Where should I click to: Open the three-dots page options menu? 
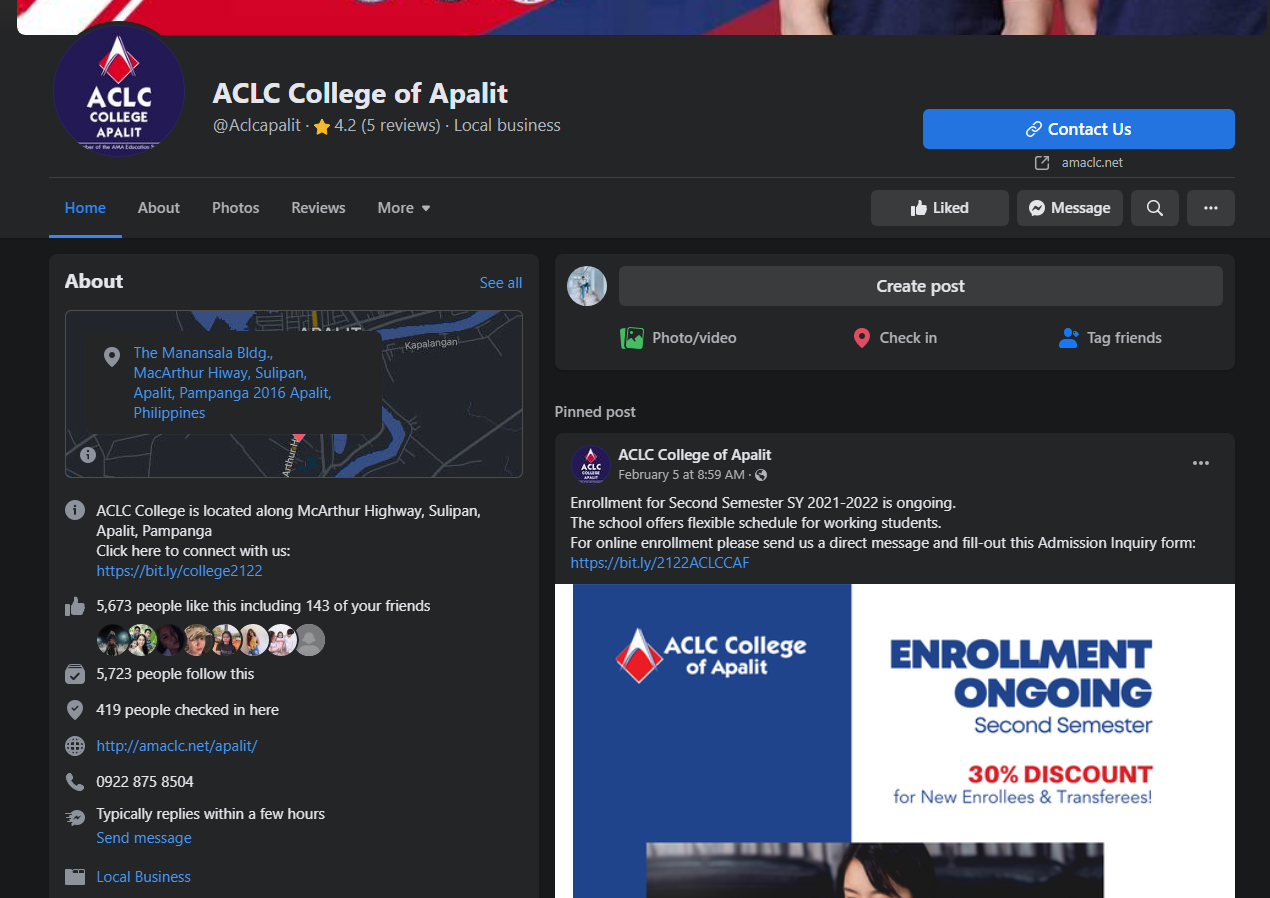tap(1210, 208)
